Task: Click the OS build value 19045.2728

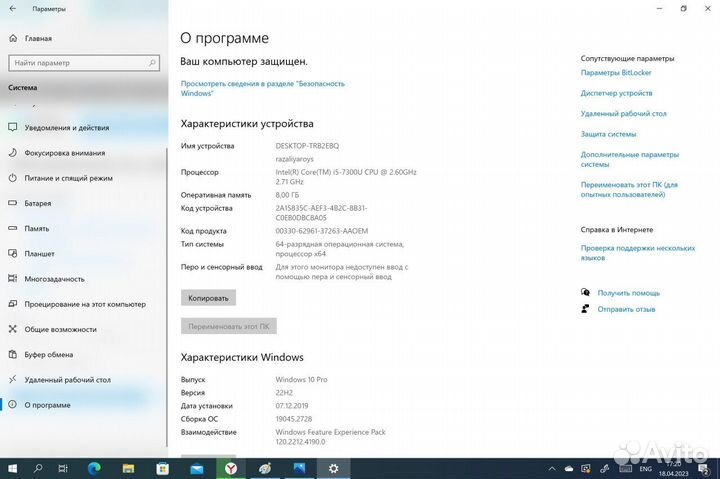Action: (x=293, y=419)
